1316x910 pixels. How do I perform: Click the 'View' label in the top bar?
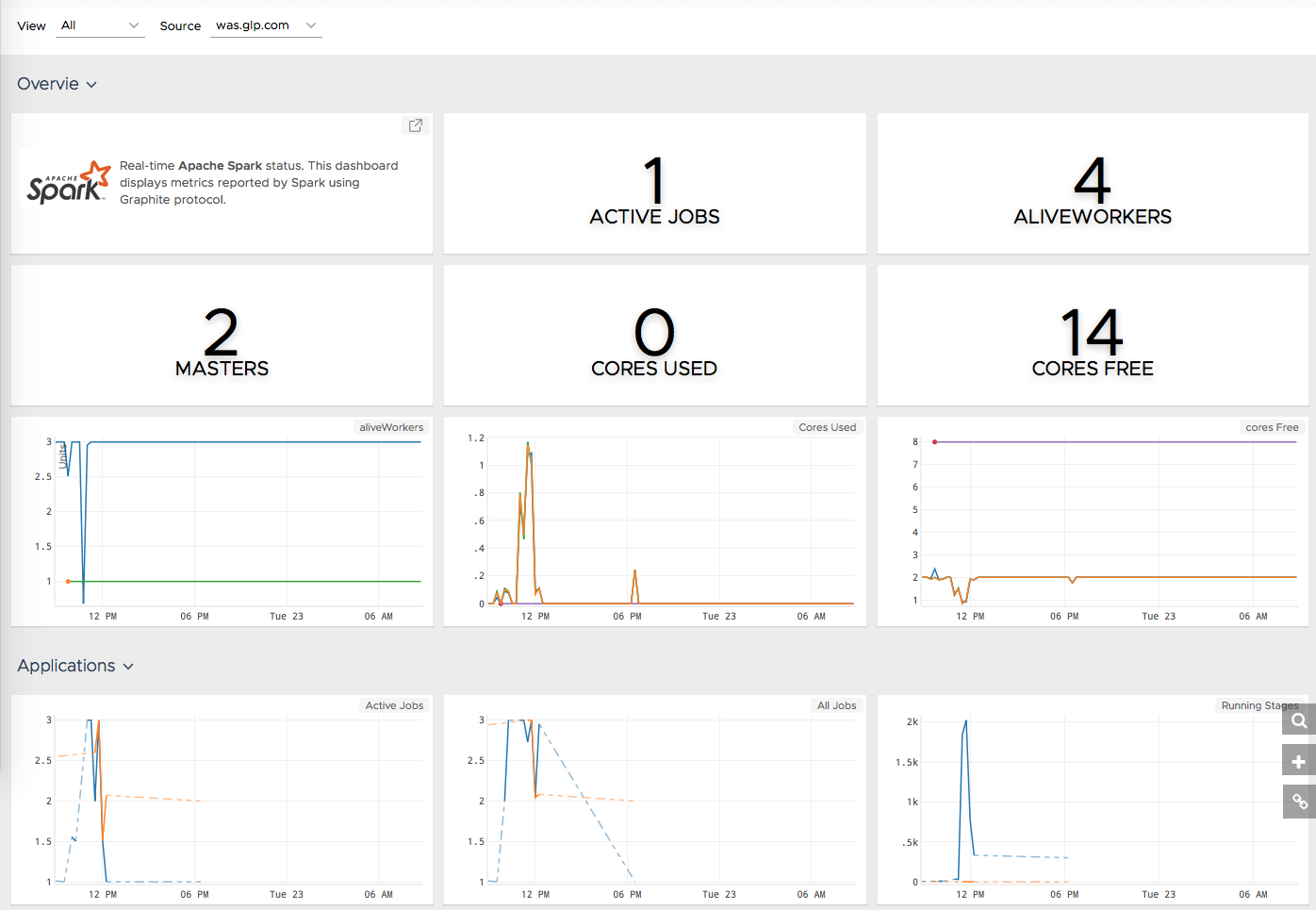[x=31, y=26]
